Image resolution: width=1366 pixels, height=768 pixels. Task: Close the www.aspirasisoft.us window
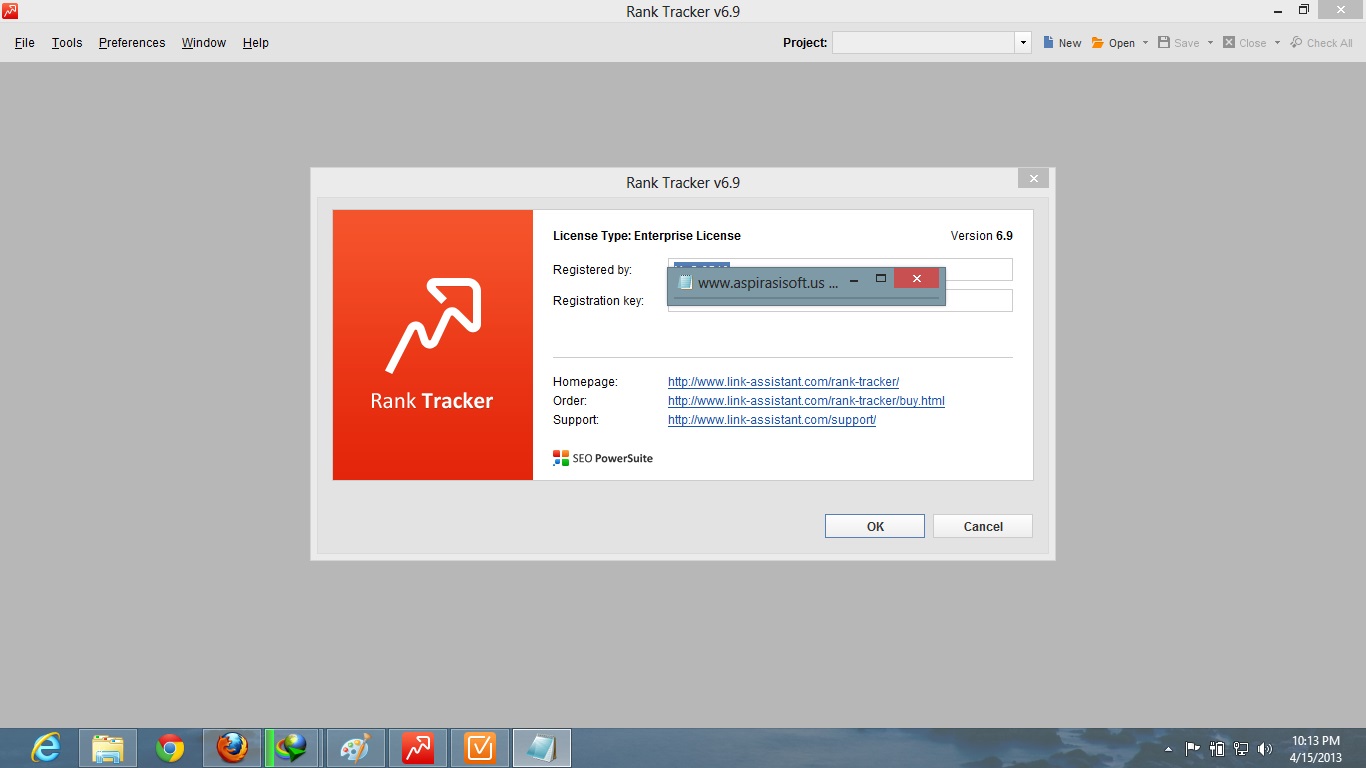tap(916, 278)
